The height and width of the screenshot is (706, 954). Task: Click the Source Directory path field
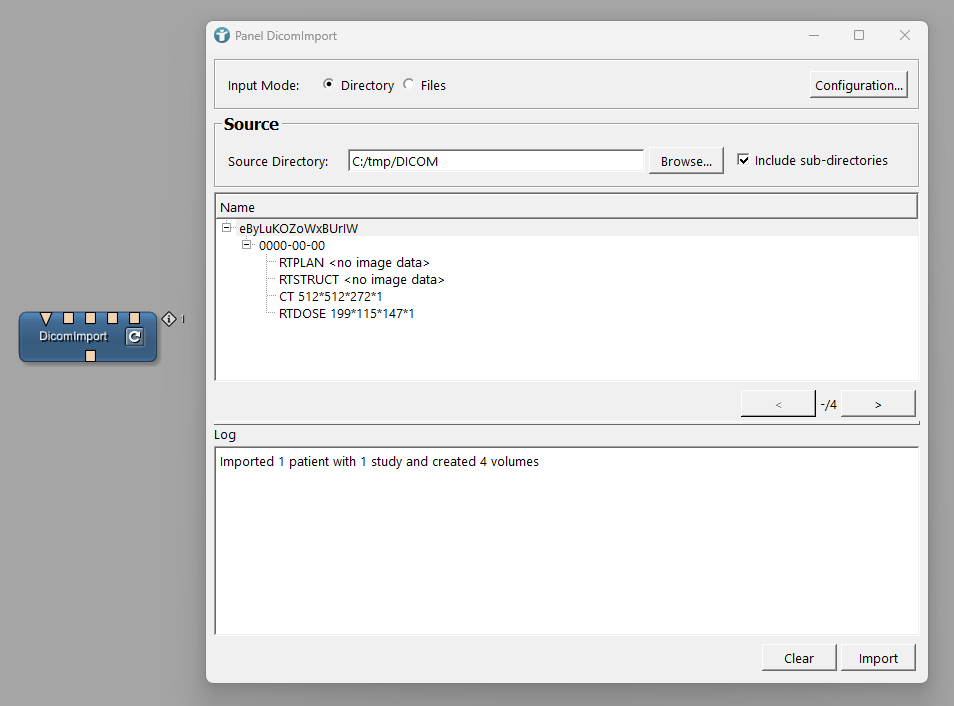pyautogui.click(x=495, y=161)
